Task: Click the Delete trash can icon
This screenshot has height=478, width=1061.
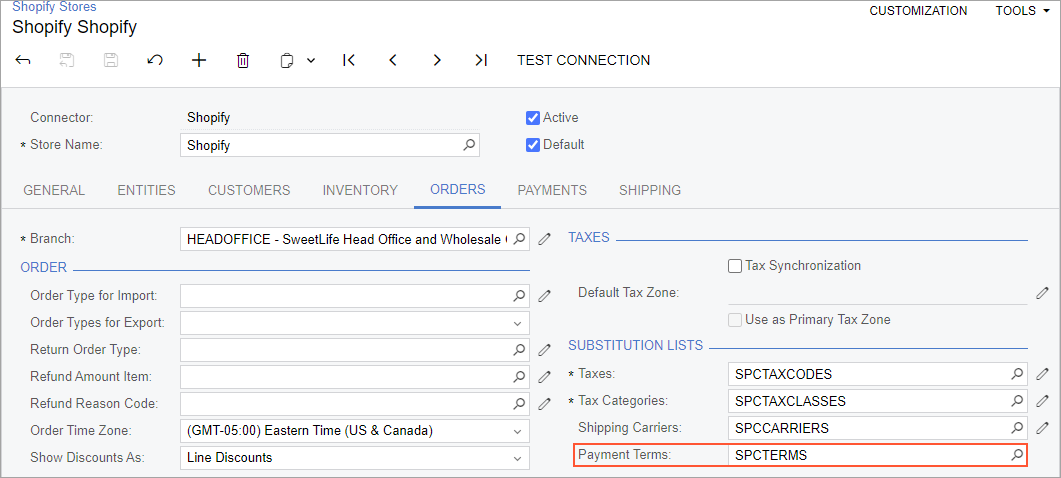Action: tap(243, 60)
